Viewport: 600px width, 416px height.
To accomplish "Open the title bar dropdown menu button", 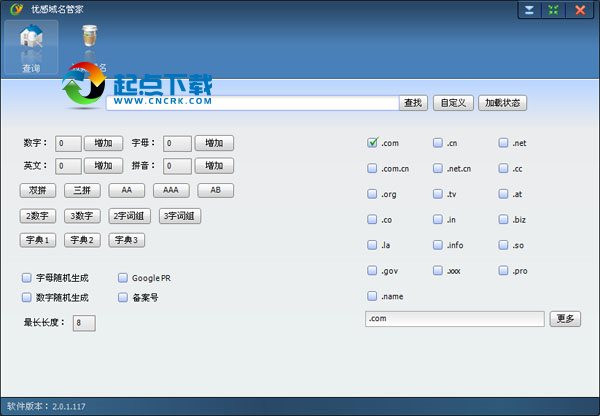I will click(x=530, y=10).
